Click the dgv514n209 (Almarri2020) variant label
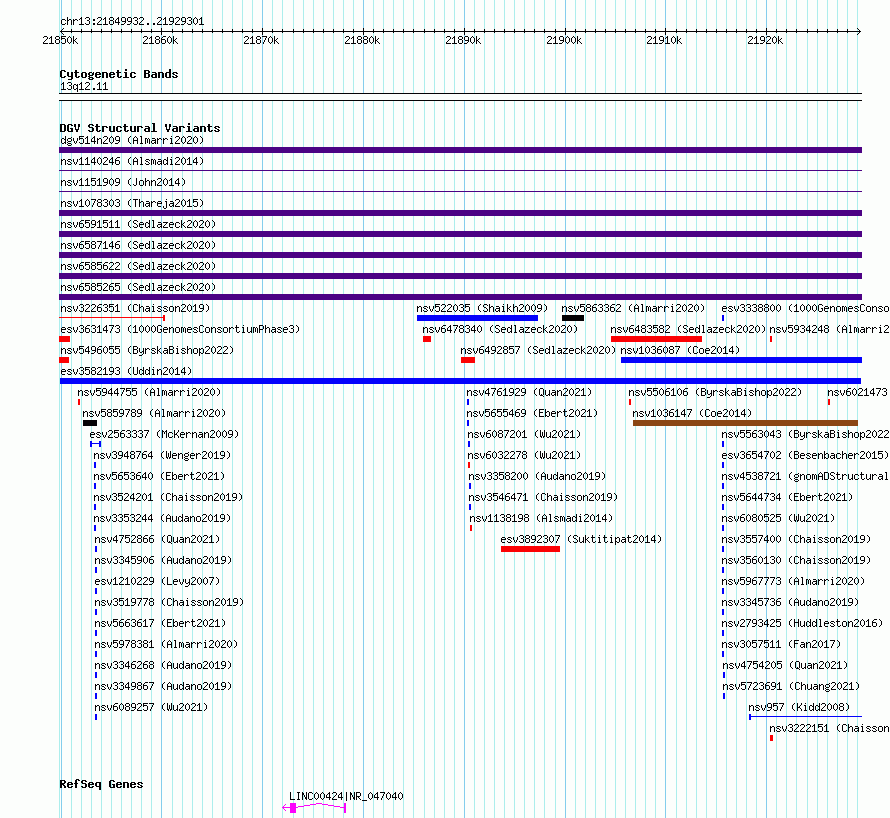Viewport: 890px width, 818px height. [x=132, y=140]
